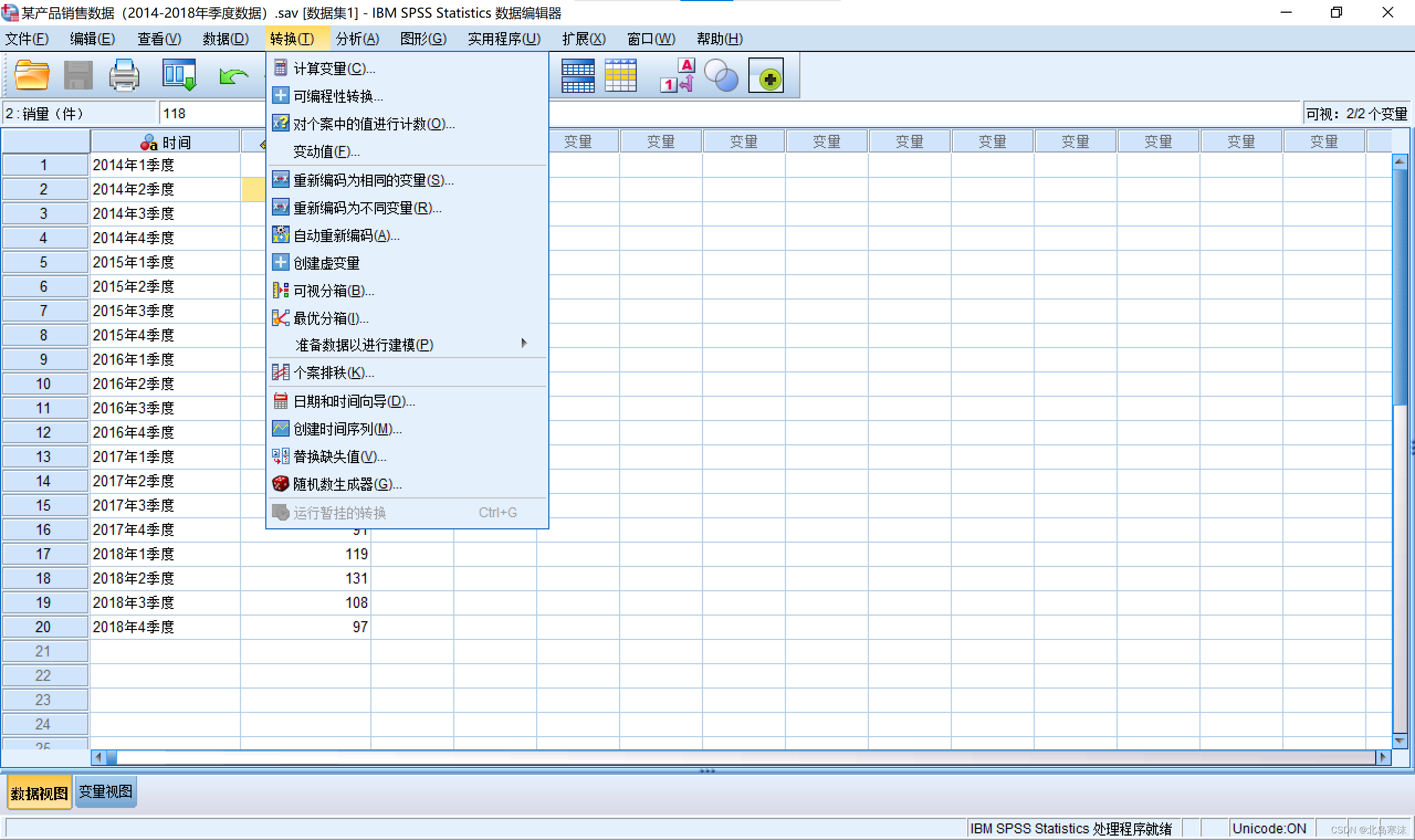Click the 数据视图 tab
Screen dimensions: 1415x840
point(39,793)
